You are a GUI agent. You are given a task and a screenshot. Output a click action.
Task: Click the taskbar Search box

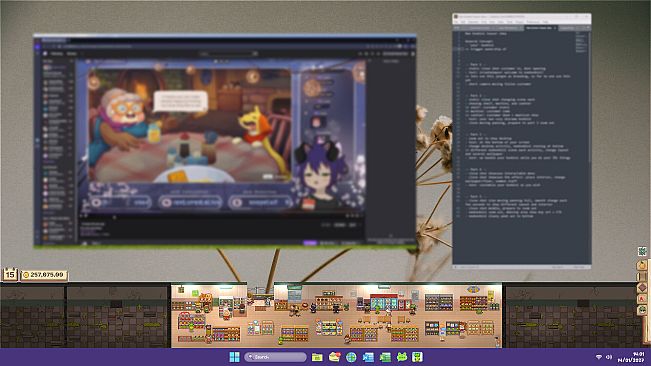tap(275, 357)
